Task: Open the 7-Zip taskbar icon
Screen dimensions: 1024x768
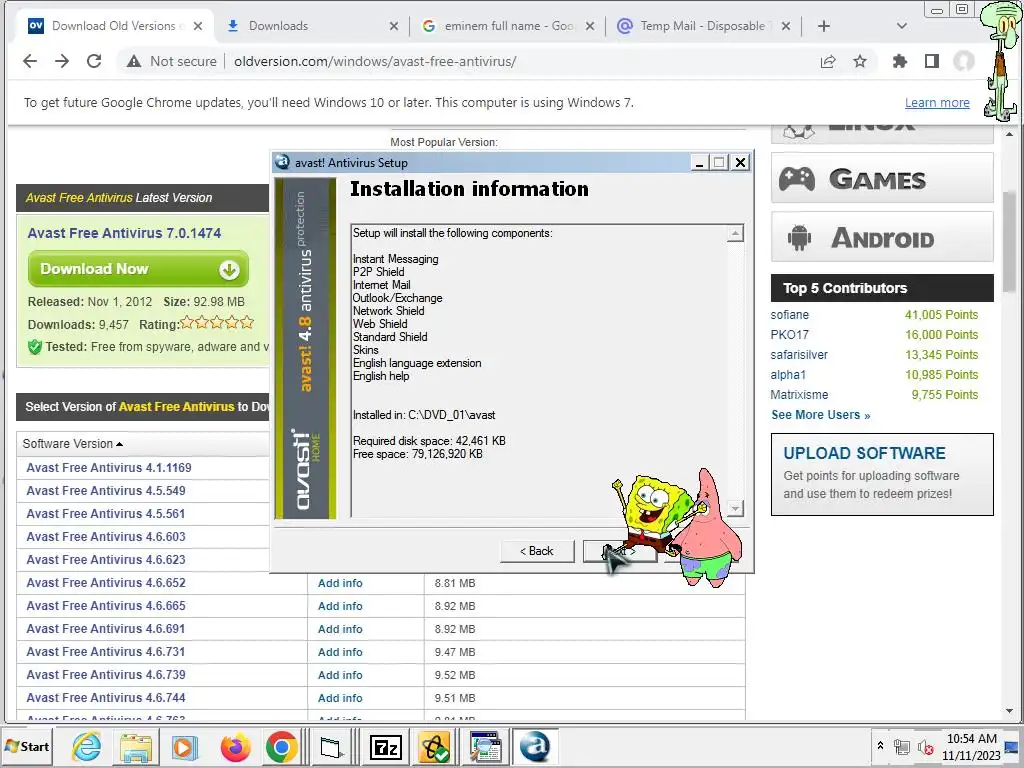Action: [385, 746]
